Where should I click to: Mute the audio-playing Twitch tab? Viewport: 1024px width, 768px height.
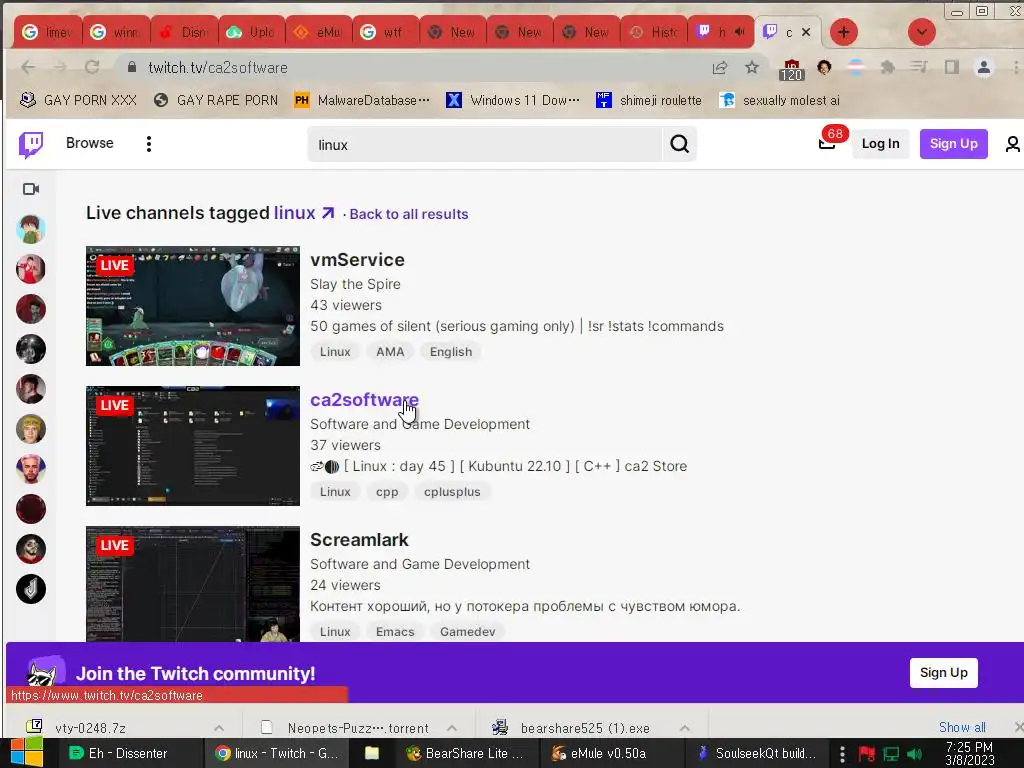[x=739, y=32]
